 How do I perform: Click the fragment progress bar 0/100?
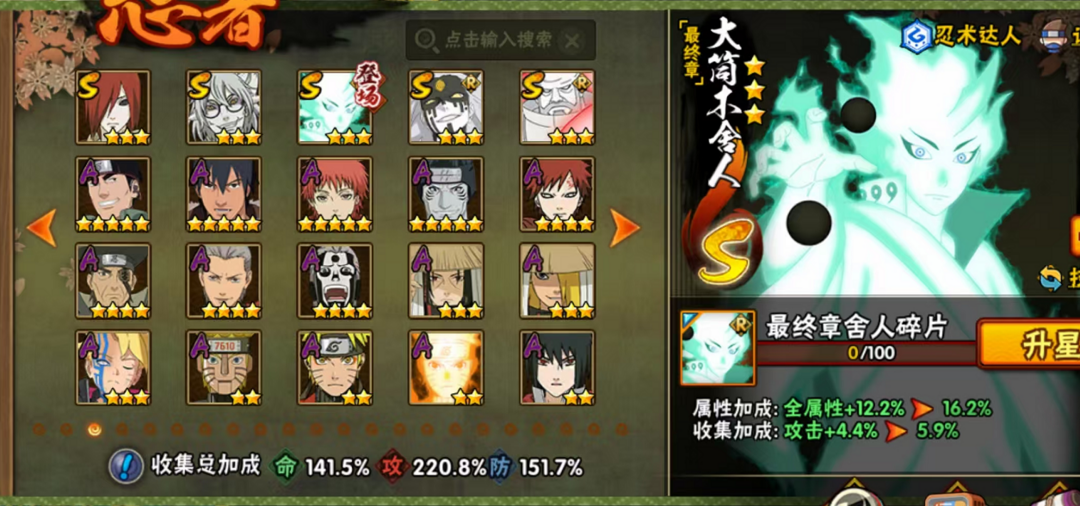click(867, 353)
